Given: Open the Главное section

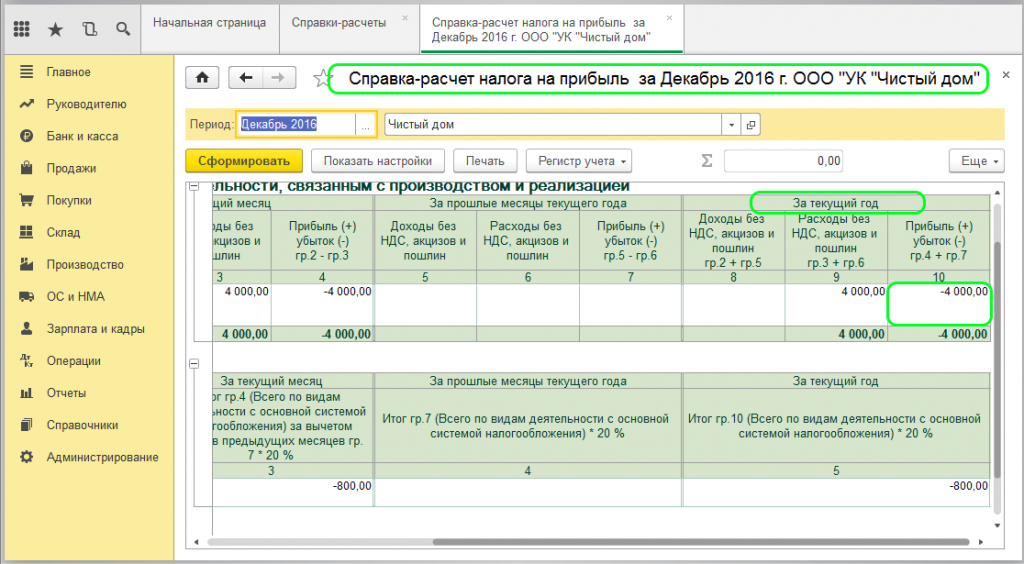Looking at the screenshot, I should click(x=68, y=72).
